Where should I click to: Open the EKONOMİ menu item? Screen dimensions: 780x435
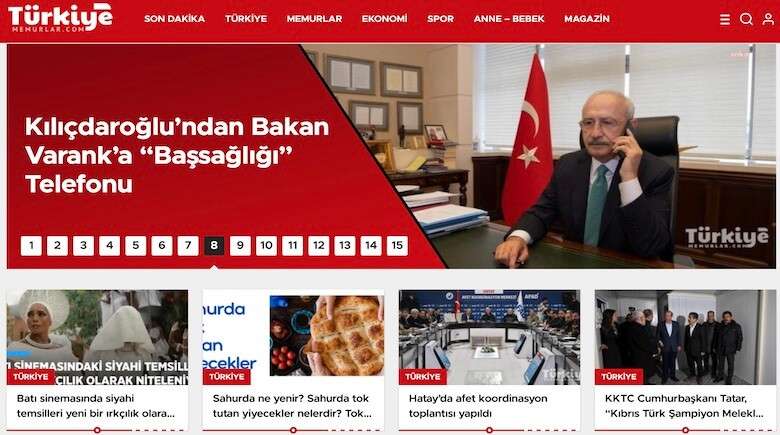tap(385, 19)
